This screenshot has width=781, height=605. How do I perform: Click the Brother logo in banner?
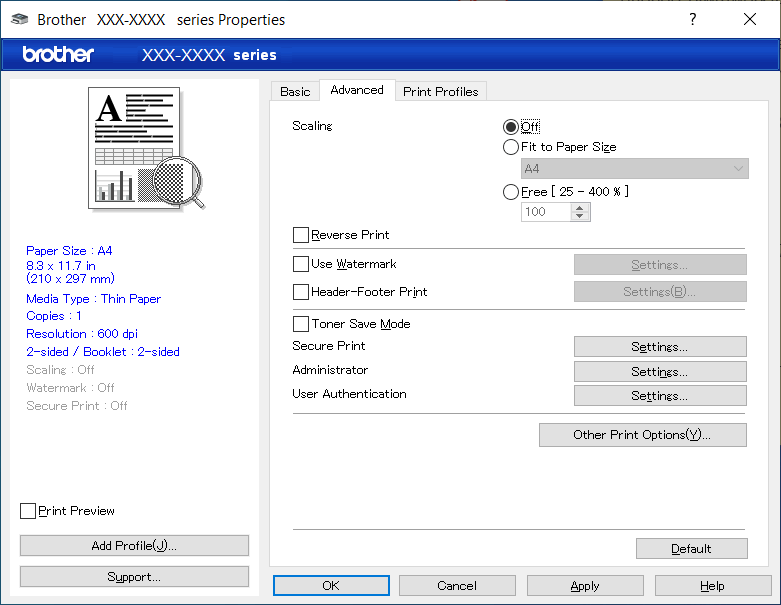click(x=58, y=54)
